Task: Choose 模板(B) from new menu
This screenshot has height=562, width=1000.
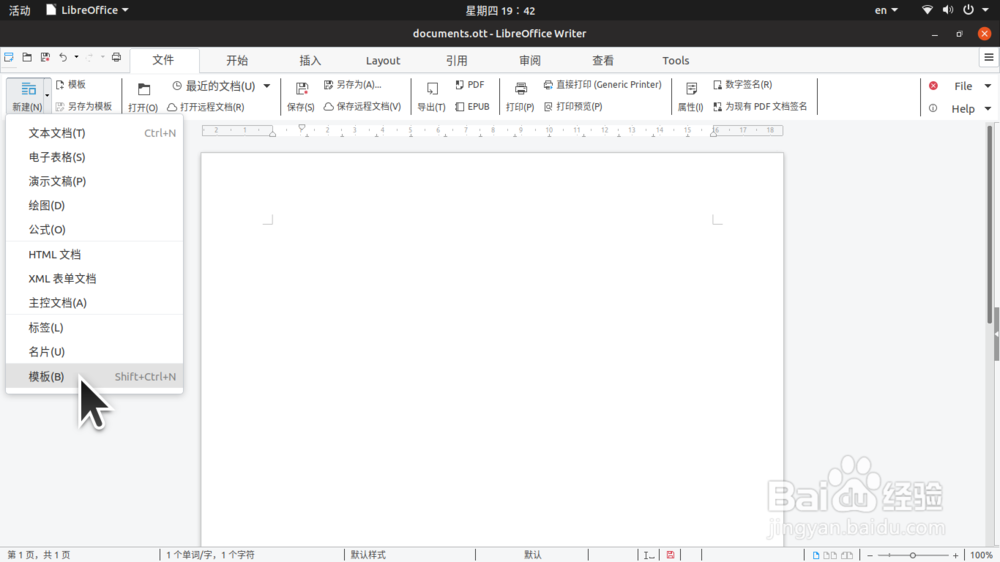Action: pyautogui.click(x=94, y=376)
